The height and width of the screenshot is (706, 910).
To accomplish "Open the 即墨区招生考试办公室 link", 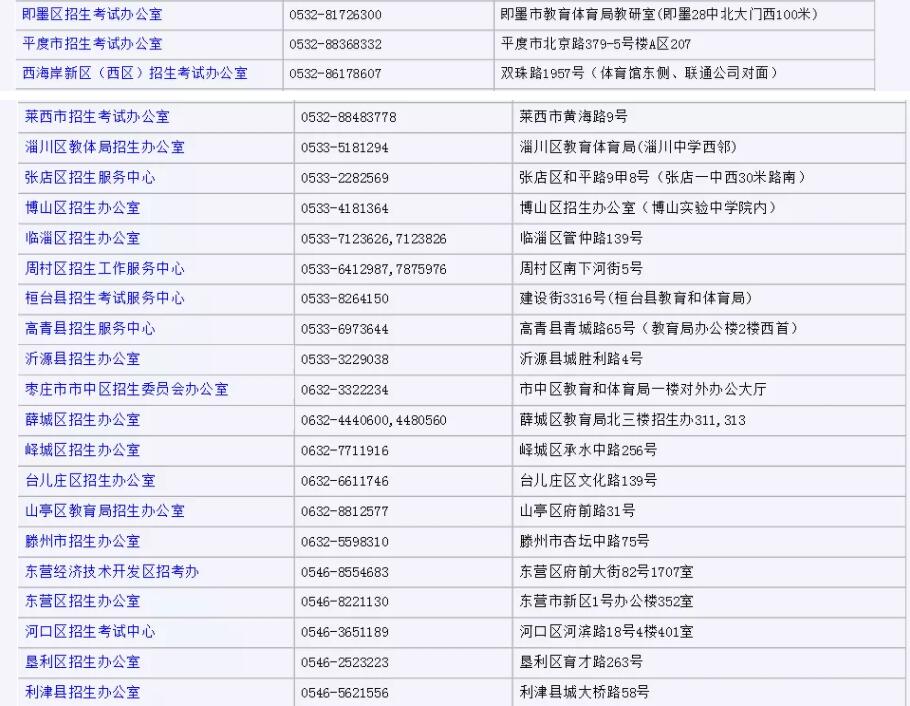I will (93, 15).
